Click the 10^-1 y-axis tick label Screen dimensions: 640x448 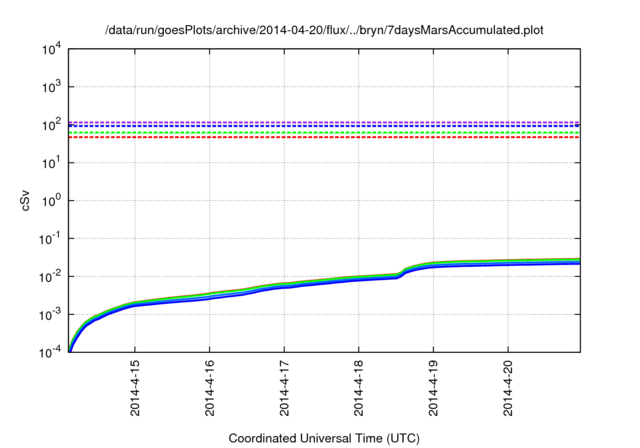coord(49,239)
